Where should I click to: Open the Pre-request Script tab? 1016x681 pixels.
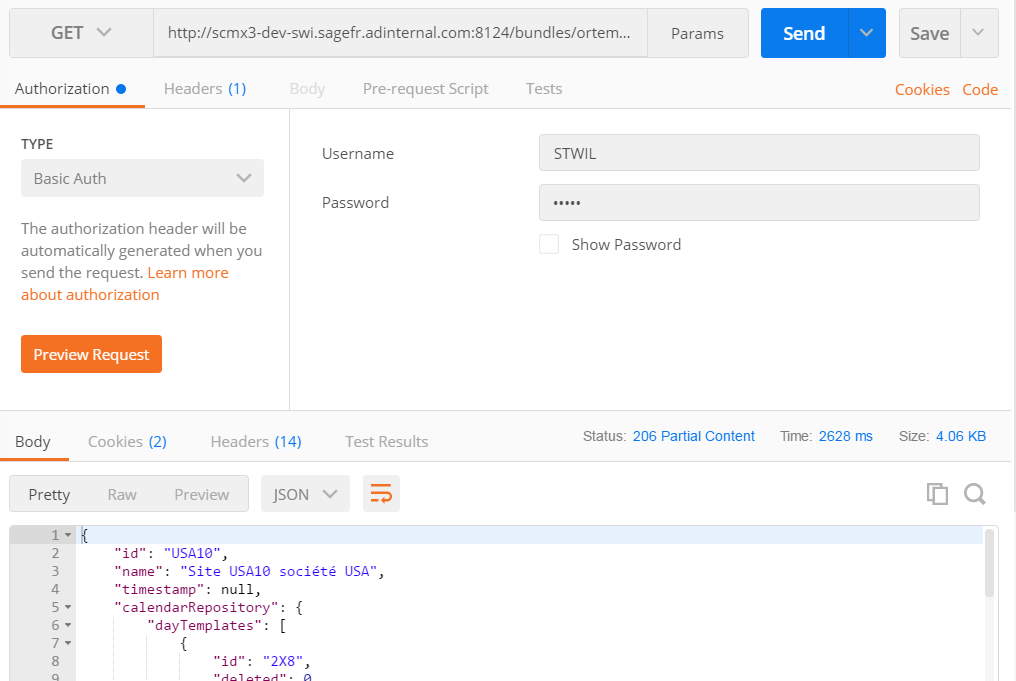tap(425, 89)
